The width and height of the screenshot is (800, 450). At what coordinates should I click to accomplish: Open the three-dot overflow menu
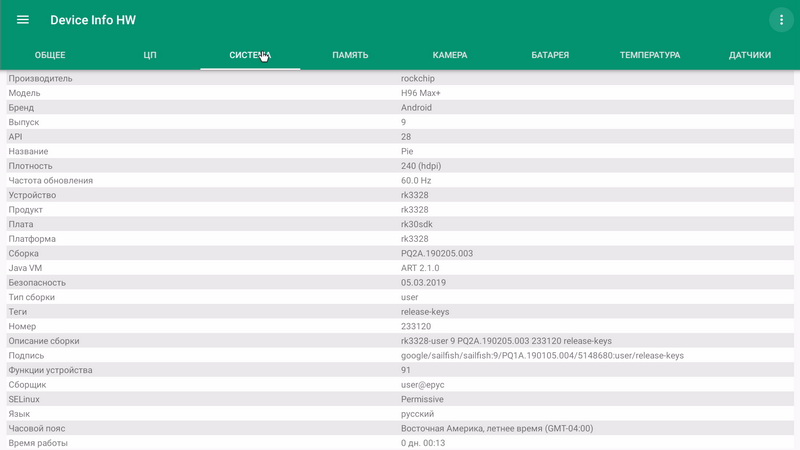tap(779, 20)
